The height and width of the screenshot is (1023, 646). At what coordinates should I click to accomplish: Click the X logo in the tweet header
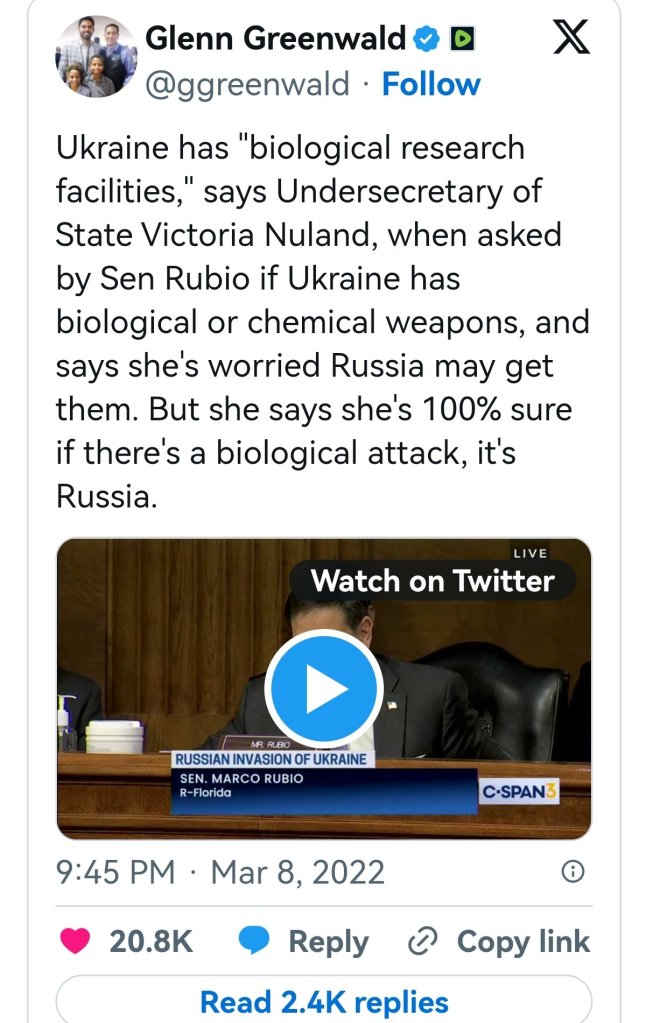coord(571,39)
